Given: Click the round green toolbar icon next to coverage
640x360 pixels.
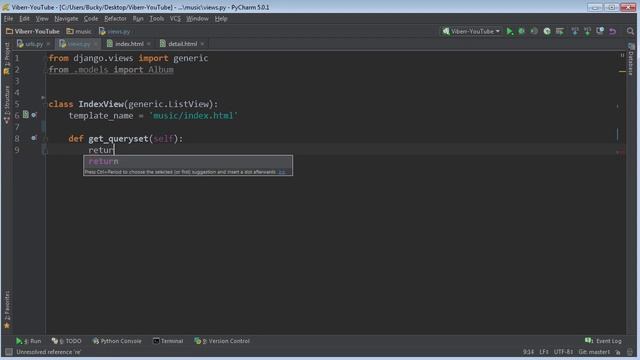Looking at the screenshot, I should (547, 31).
